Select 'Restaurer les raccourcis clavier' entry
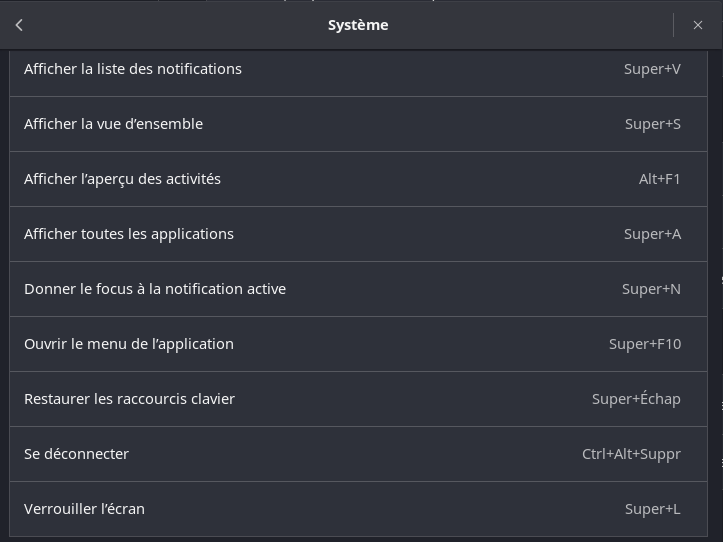This screenshot has width=723, height=542. coord(129,399)
